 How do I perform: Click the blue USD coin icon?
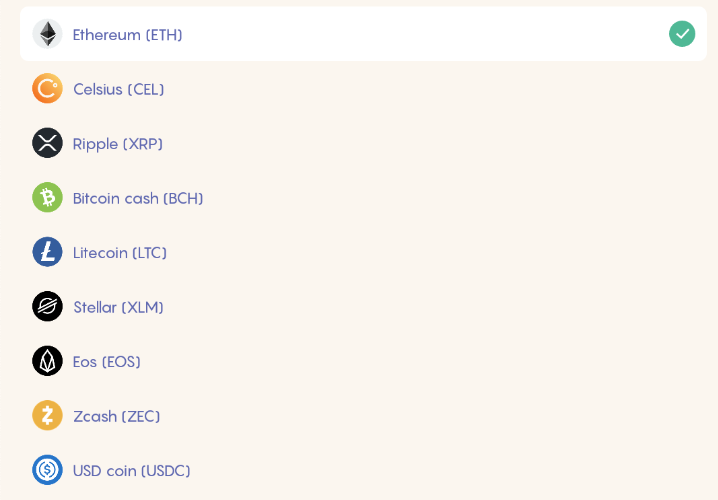tap(47, 470)
